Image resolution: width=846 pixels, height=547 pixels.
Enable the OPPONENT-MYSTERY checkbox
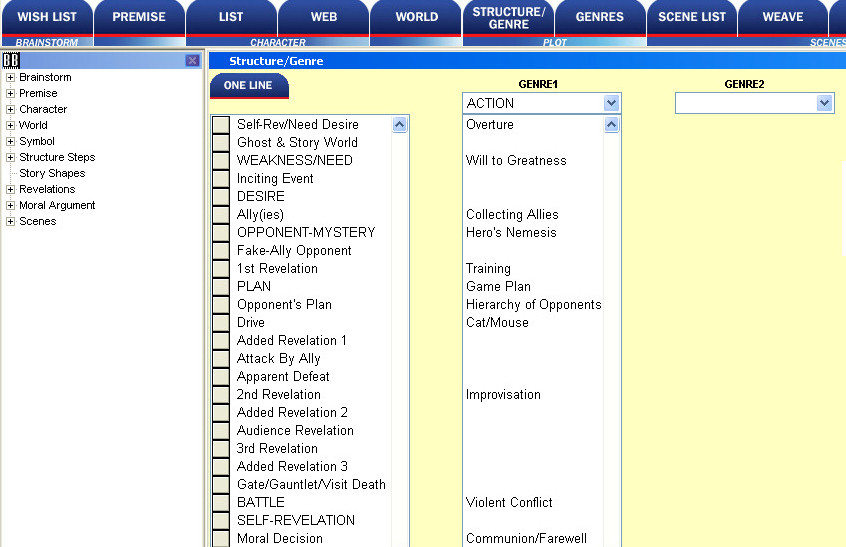click(x=221, y=233)
